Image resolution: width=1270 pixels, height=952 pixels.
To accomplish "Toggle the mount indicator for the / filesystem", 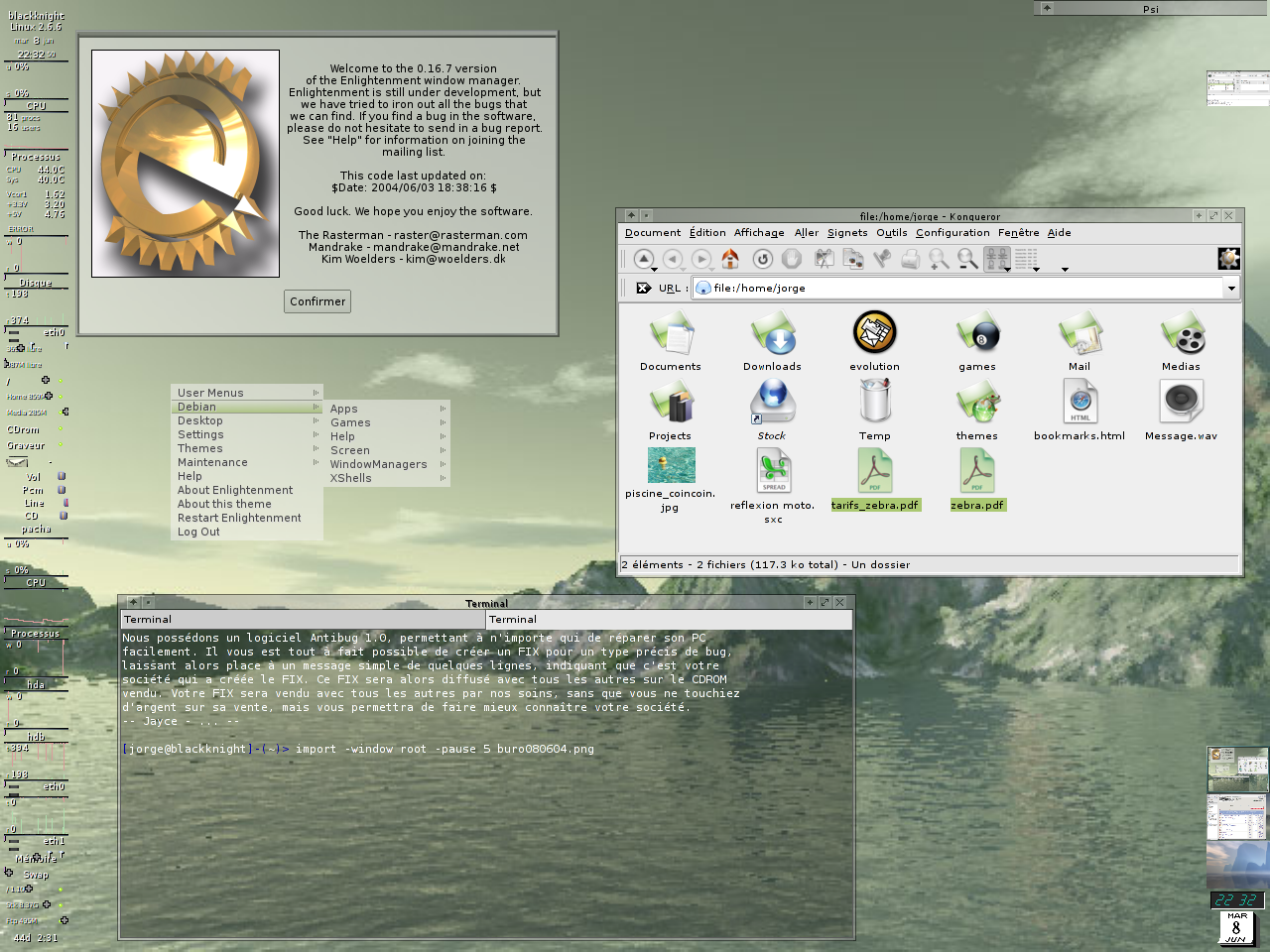I will coord(61,381).
